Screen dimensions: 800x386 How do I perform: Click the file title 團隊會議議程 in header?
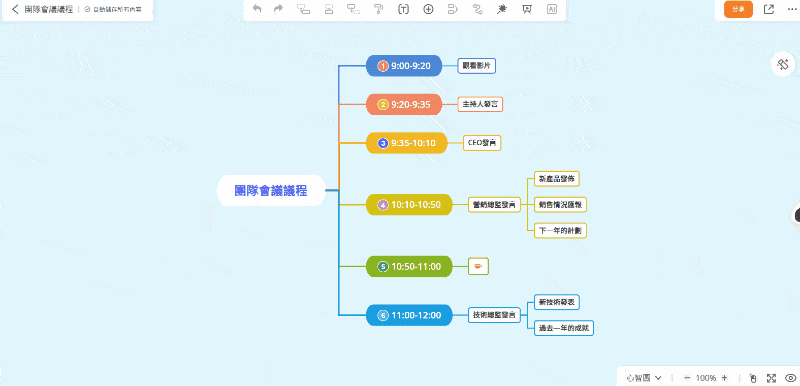[49, 9]
